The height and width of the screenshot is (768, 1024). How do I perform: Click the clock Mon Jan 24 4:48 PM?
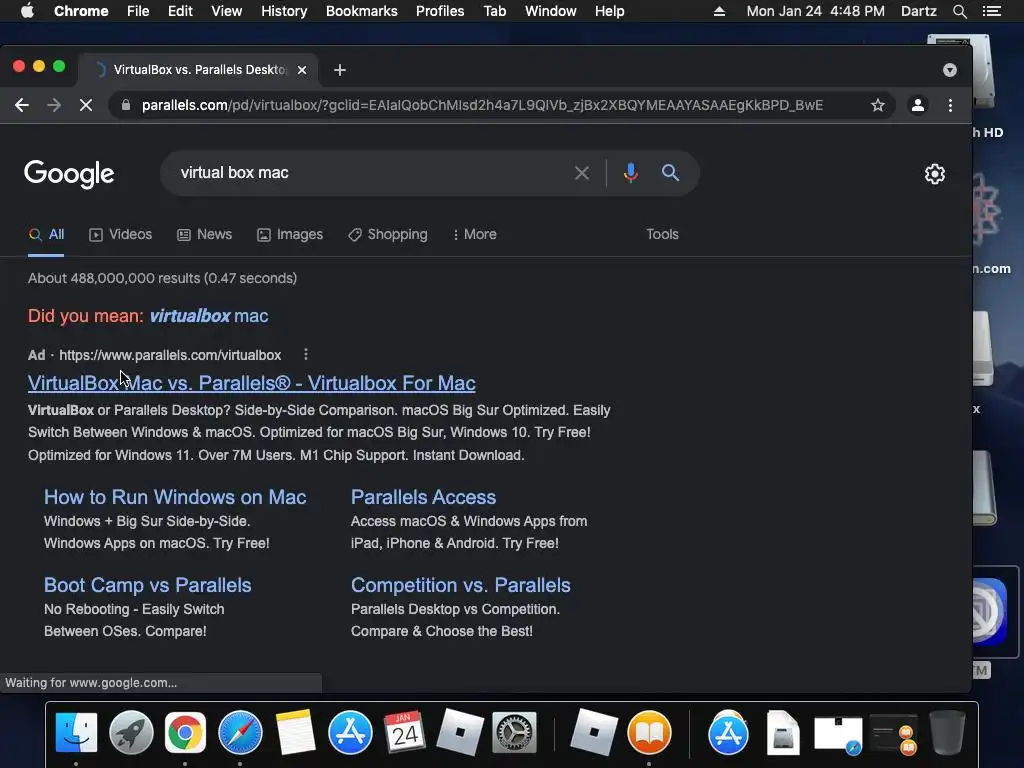(816, 11)
